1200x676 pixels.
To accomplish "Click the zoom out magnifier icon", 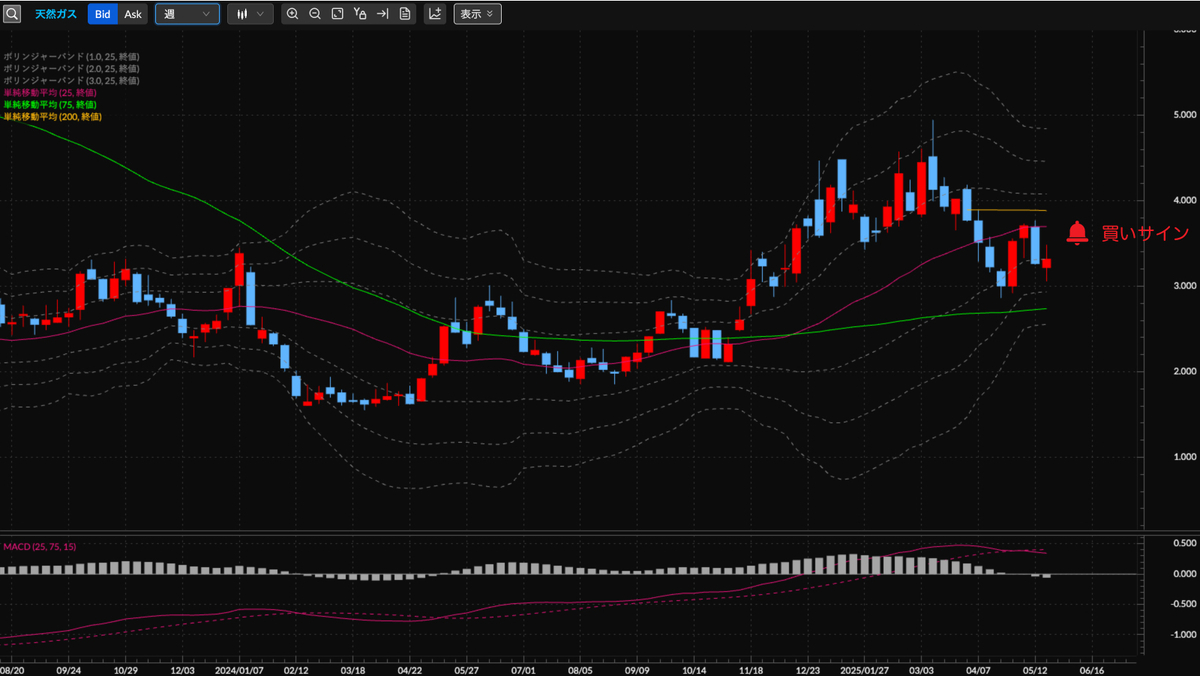I will click(x=314, y=14).
